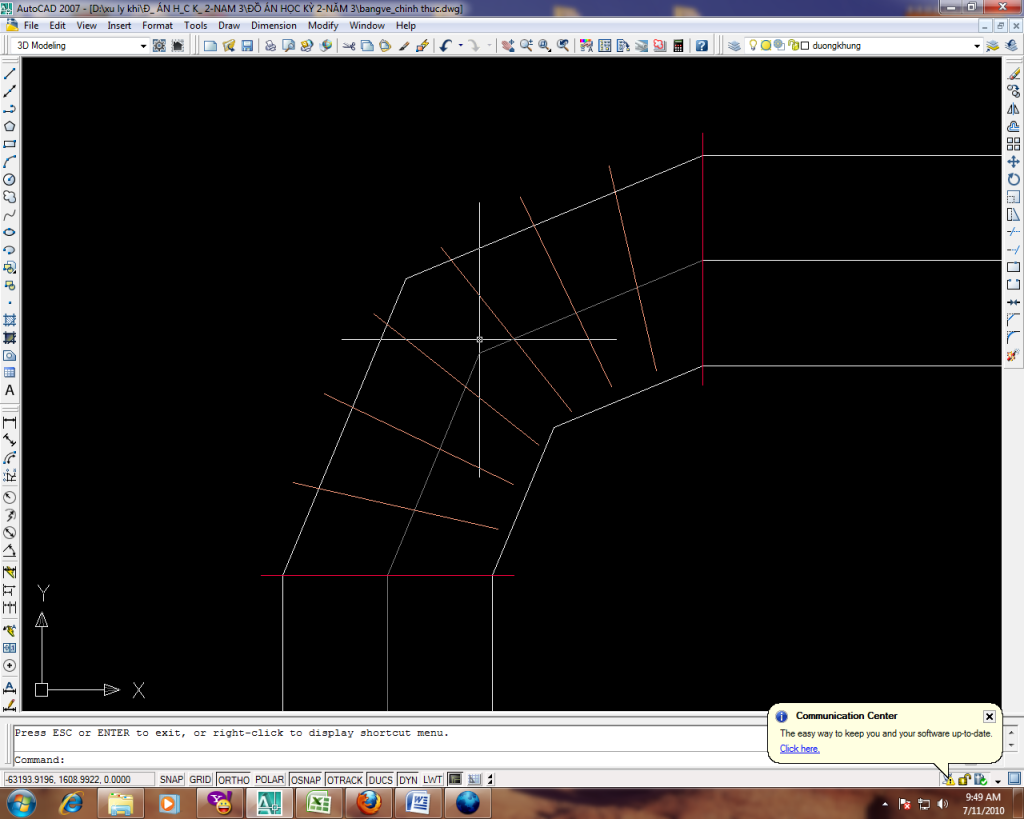This screenshot has height=819, width=1024.
Task: Open the duongkhung layer dropdown
Action: pos(976,46)
